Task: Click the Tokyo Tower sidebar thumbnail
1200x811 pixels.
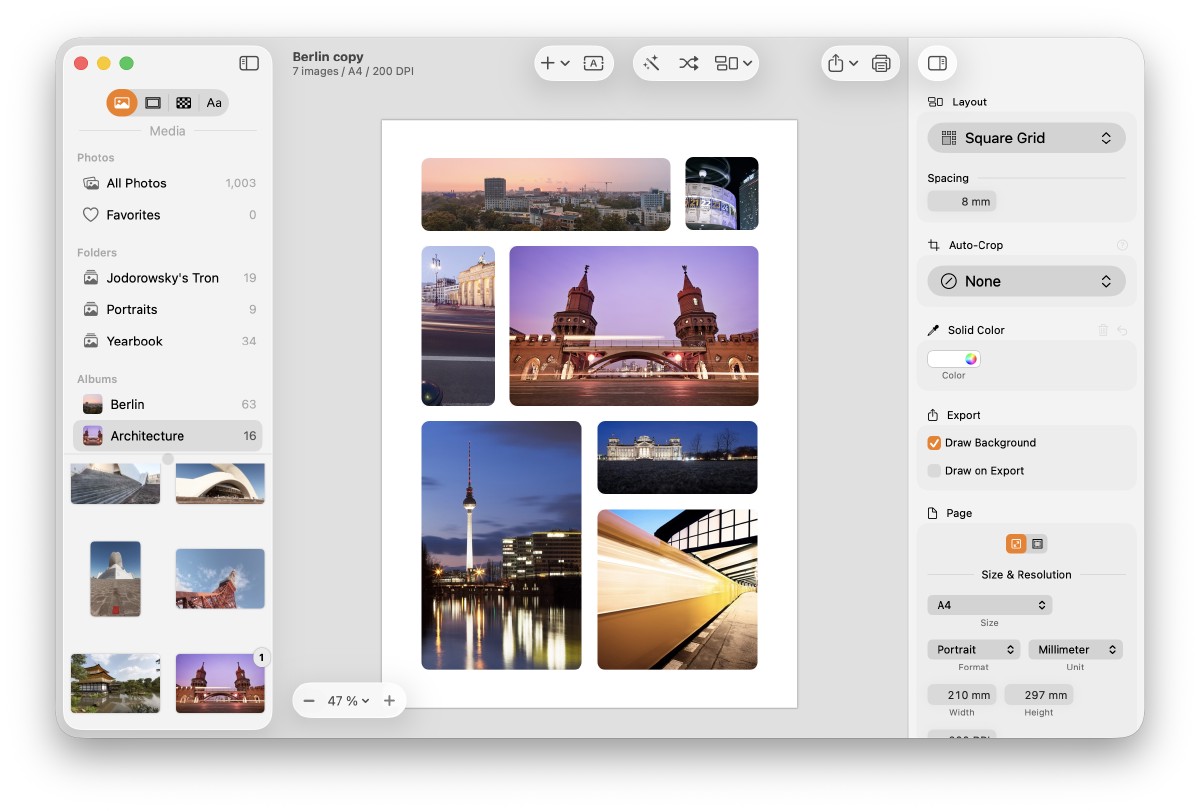Action: 220,579
